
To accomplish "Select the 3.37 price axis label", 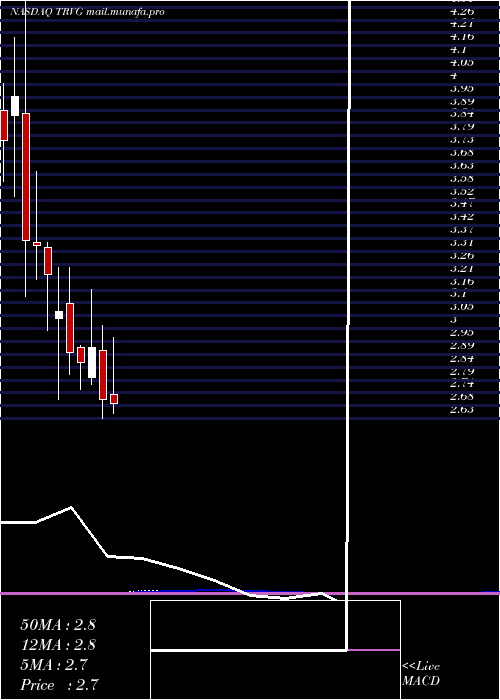I will [462, 230].
